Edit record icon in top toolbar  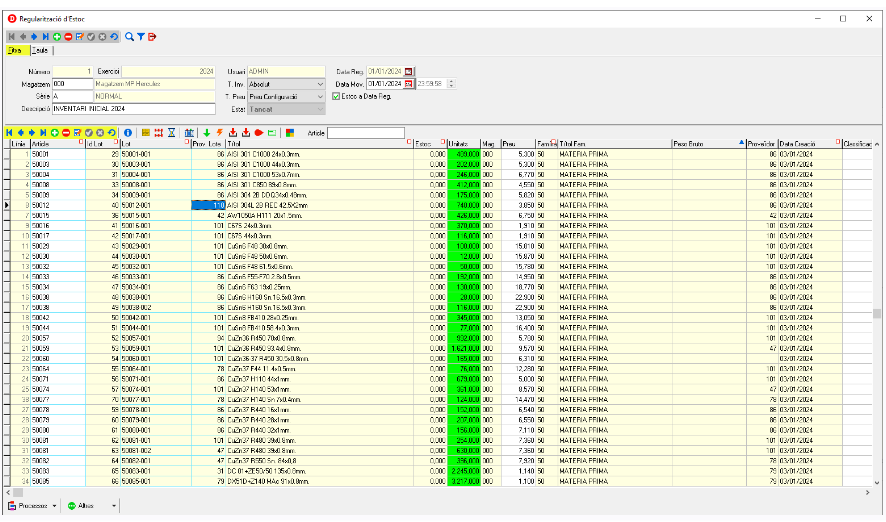79,37
